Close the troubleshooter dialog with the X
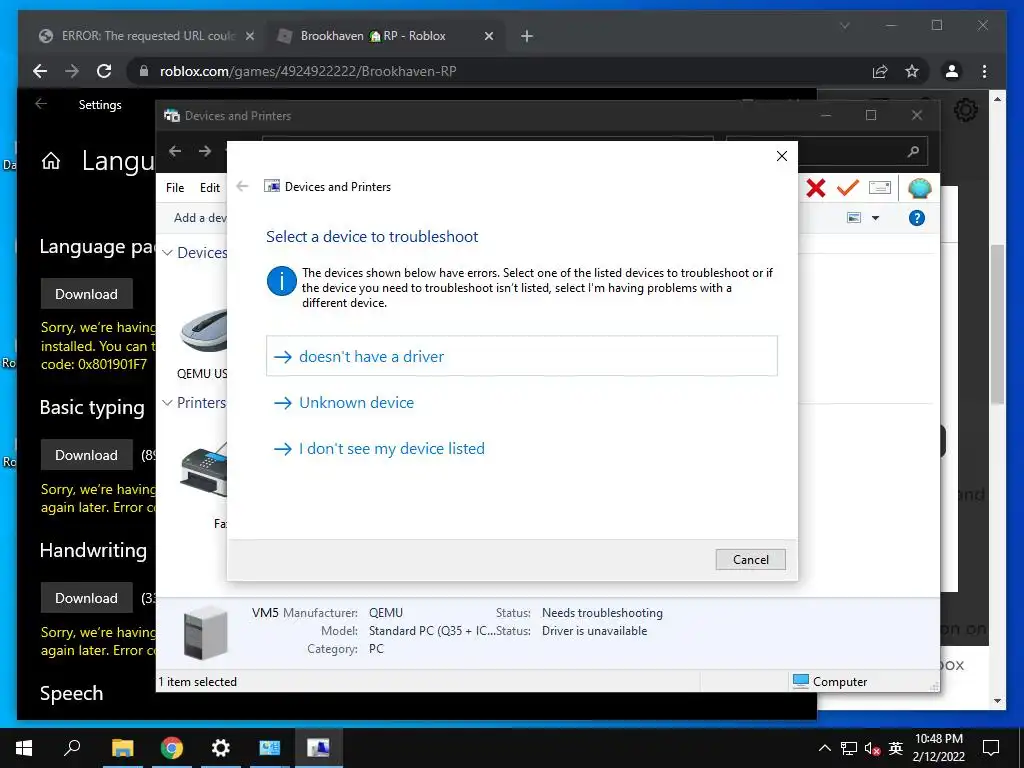The image size is (1024, 768). tap(782, 156)
